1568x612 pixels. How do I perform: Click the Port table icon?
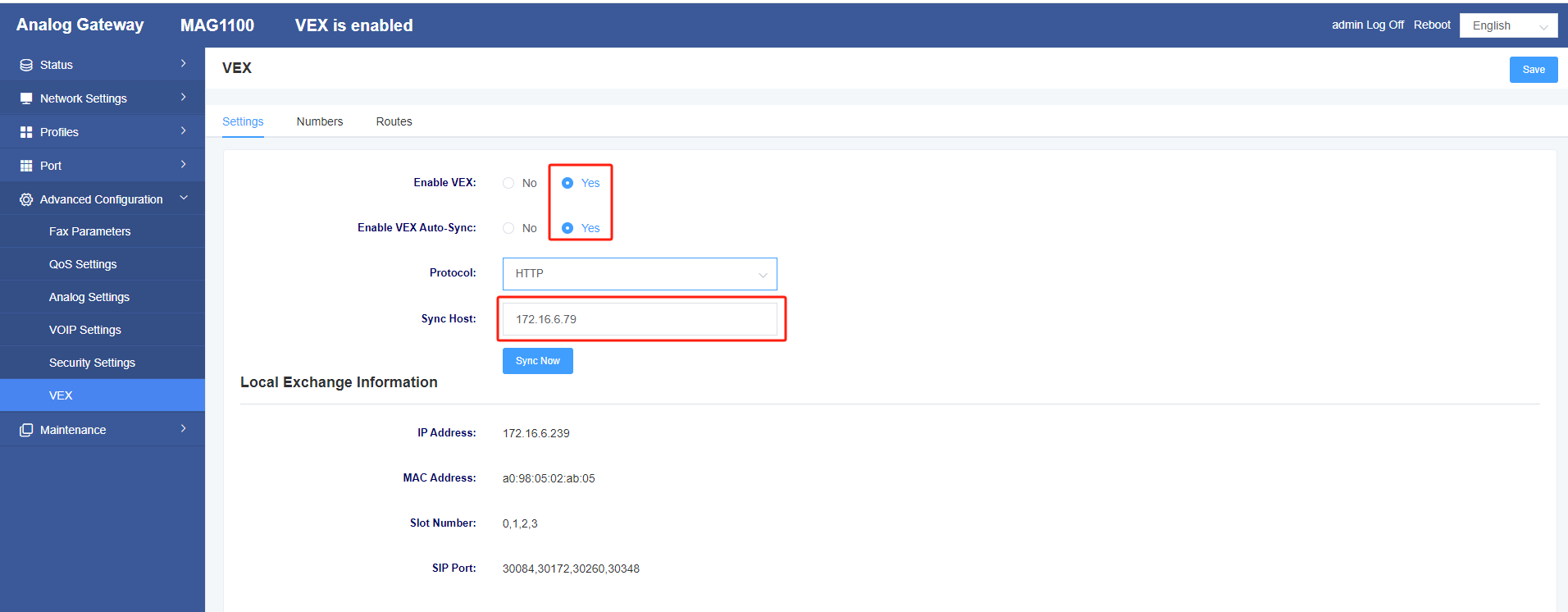tap(26, 166)
